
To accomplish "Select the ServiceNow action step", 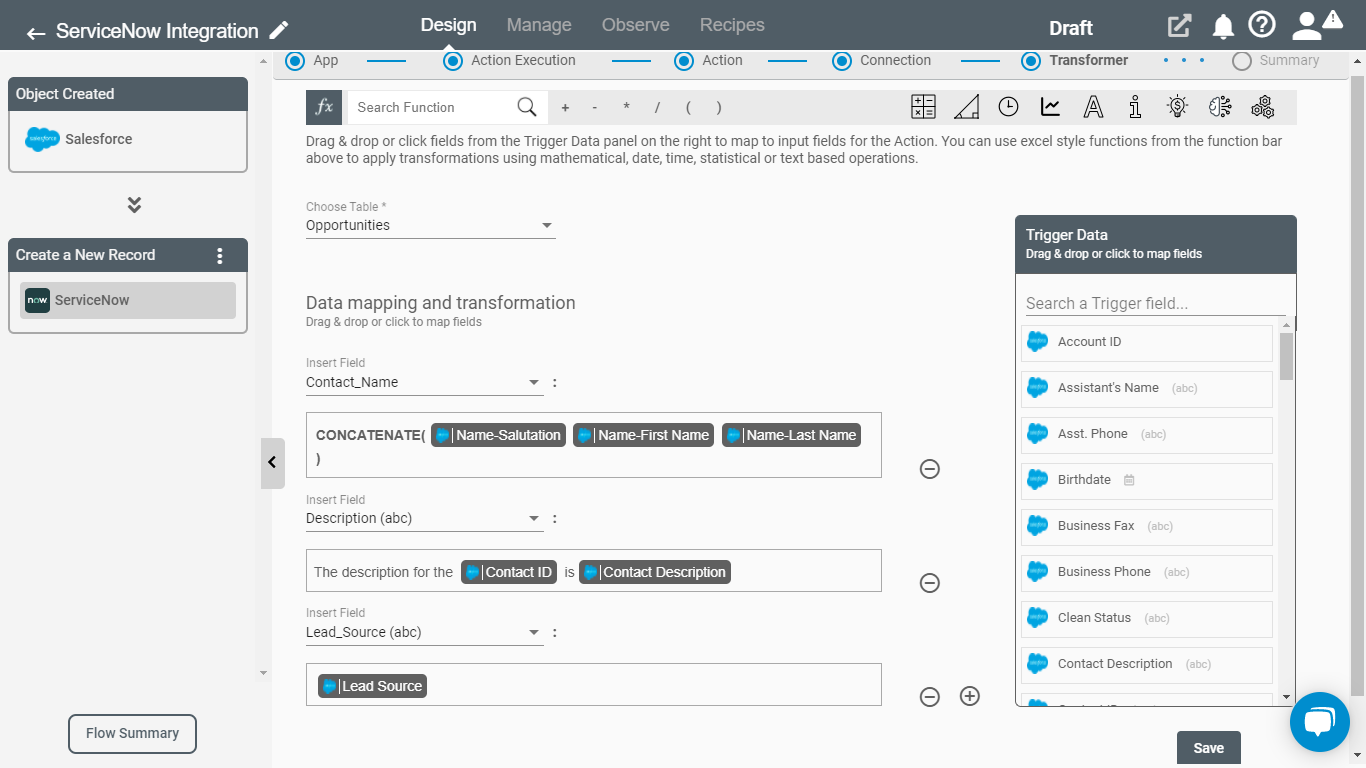I will [x=128, y=300].
